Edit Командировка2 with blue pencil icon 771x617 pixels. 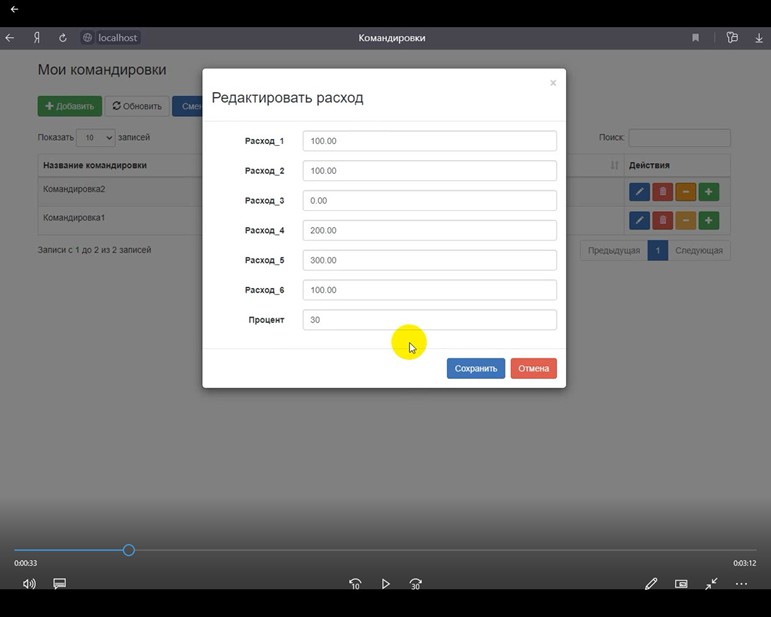point(639,192)
